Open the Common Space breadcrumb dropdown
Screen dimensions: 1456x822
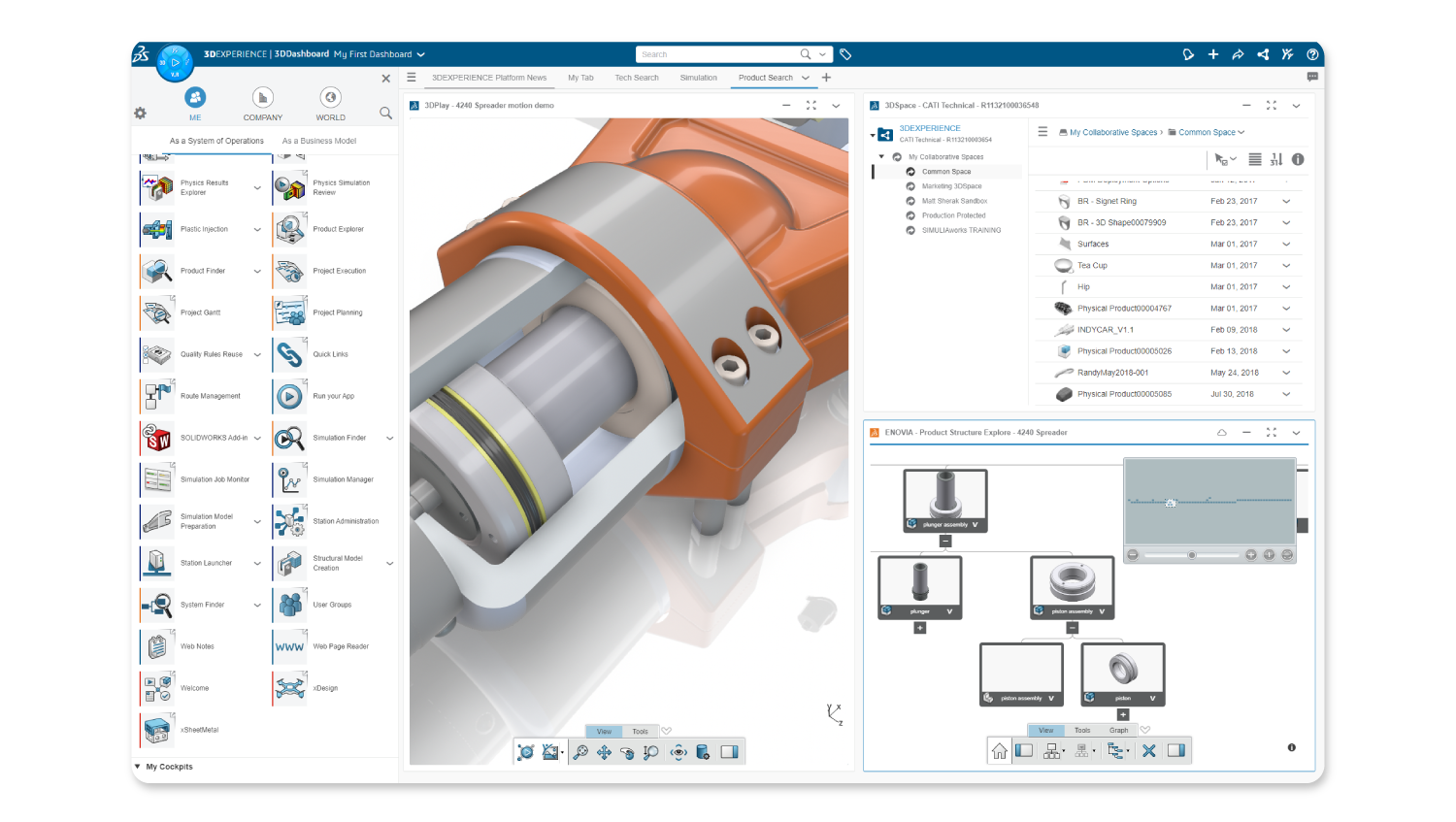1241,132
